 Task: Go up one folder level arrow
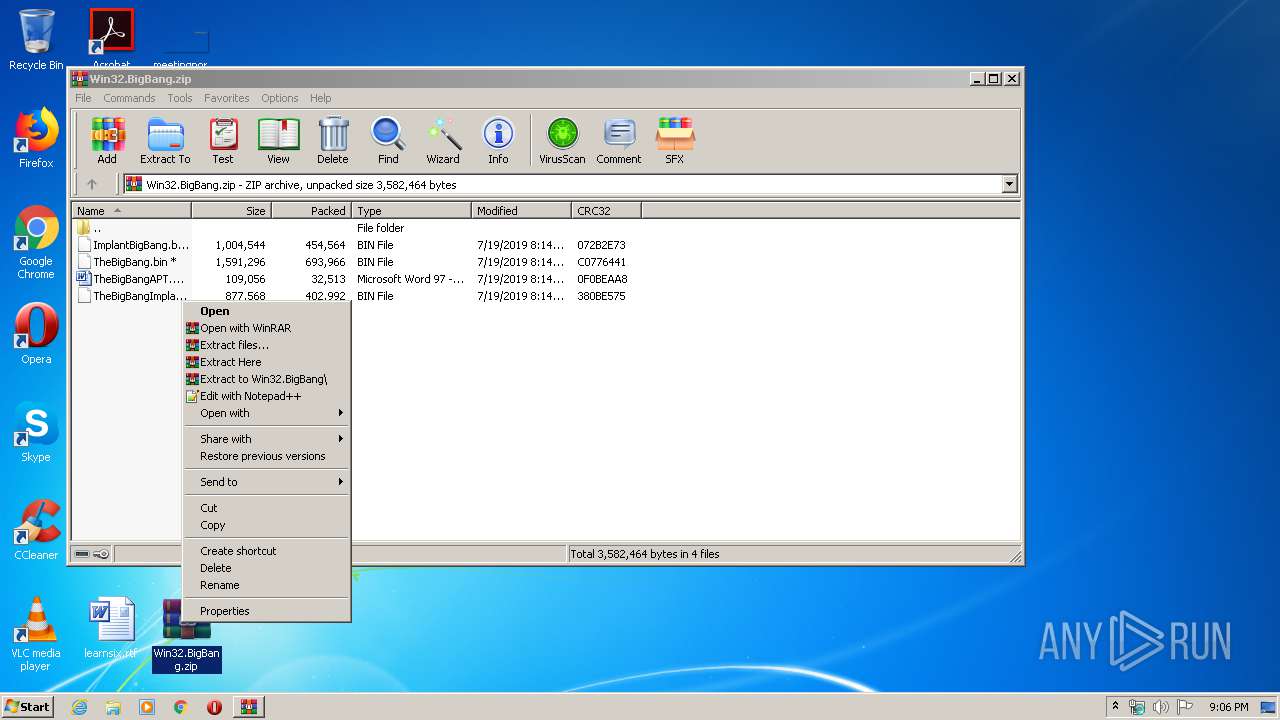click(92, 184)
